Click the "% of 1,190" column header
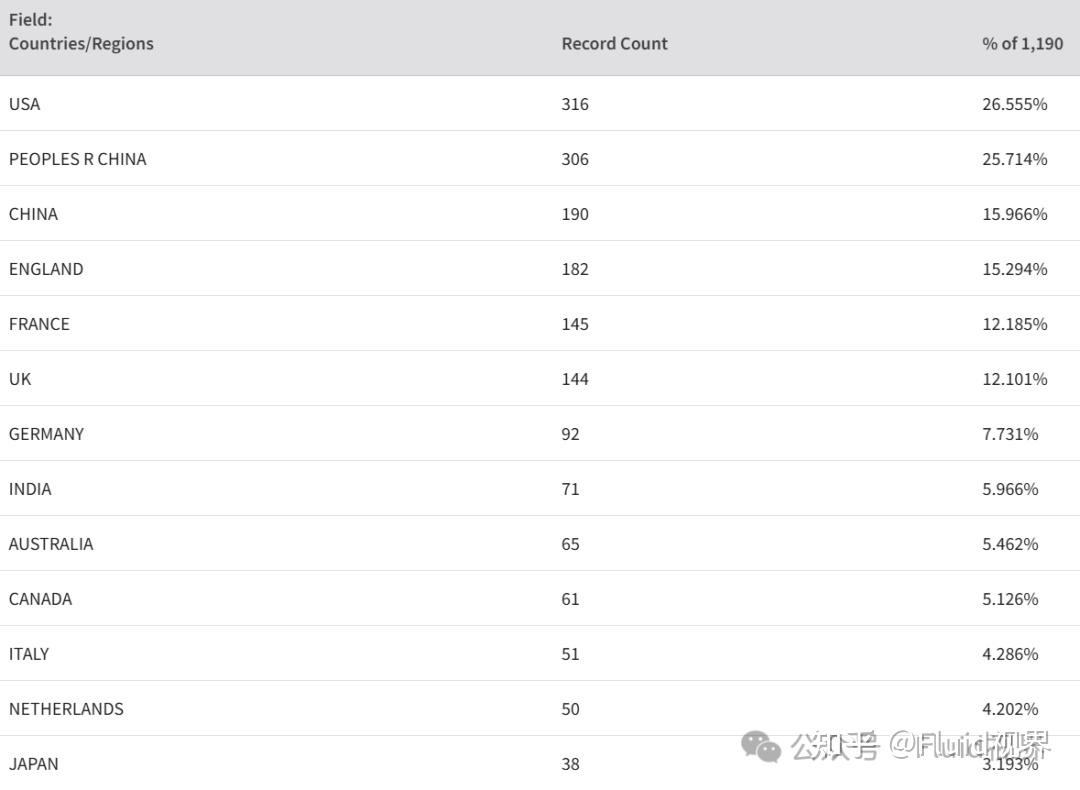1080x790 pixels. [1022, 44]
